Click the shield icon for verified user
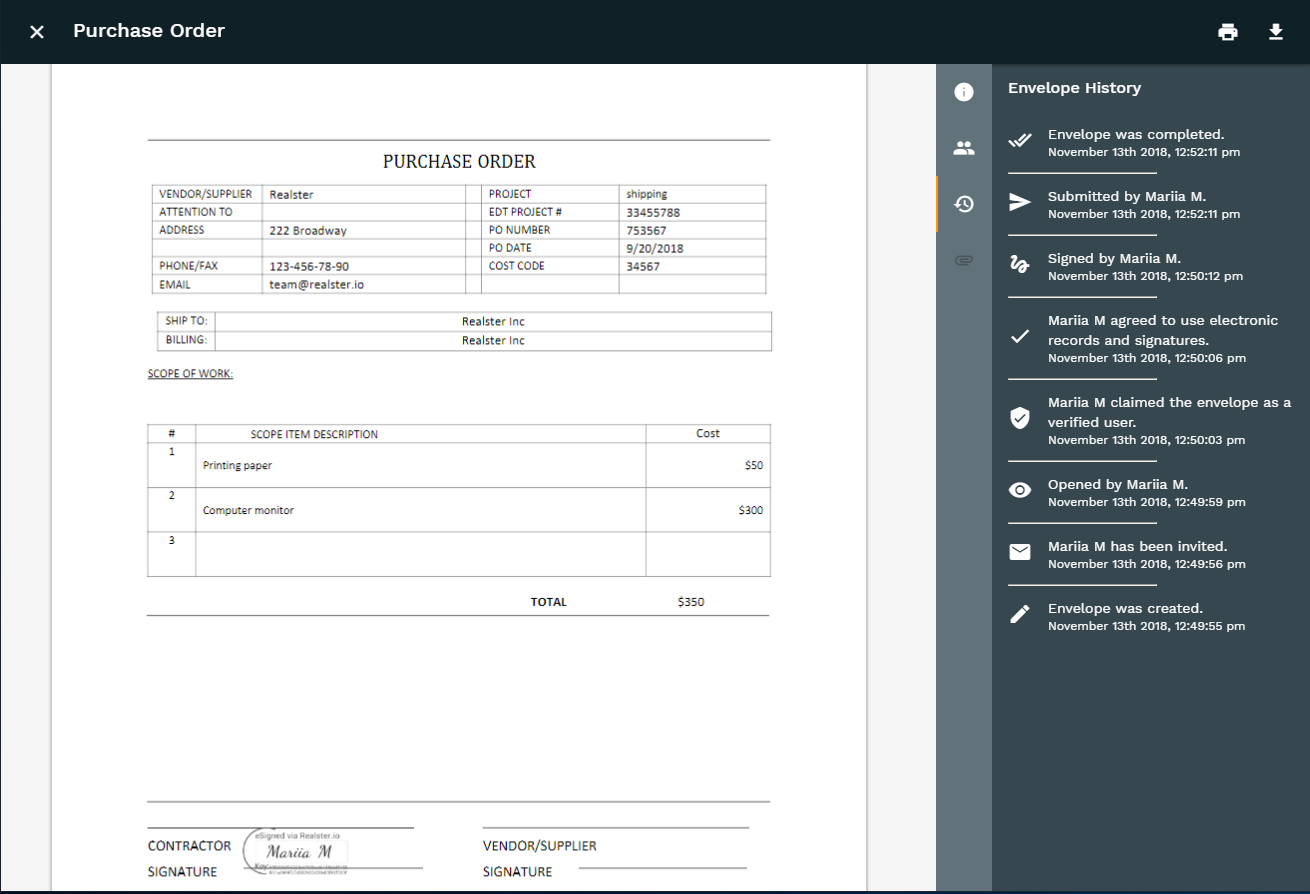The width and height of the screenshot is (1310, 894). (x=1019, y=419)
